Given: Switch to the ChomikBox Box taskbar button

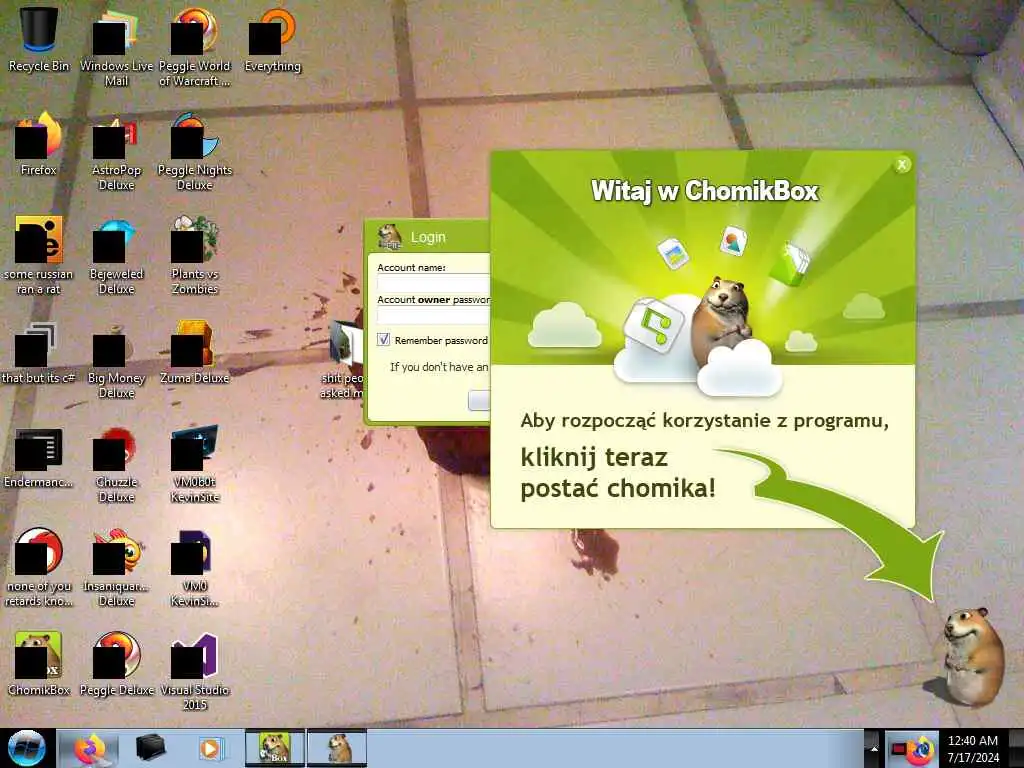Looking at the screenshot, I should click(275, 748).
